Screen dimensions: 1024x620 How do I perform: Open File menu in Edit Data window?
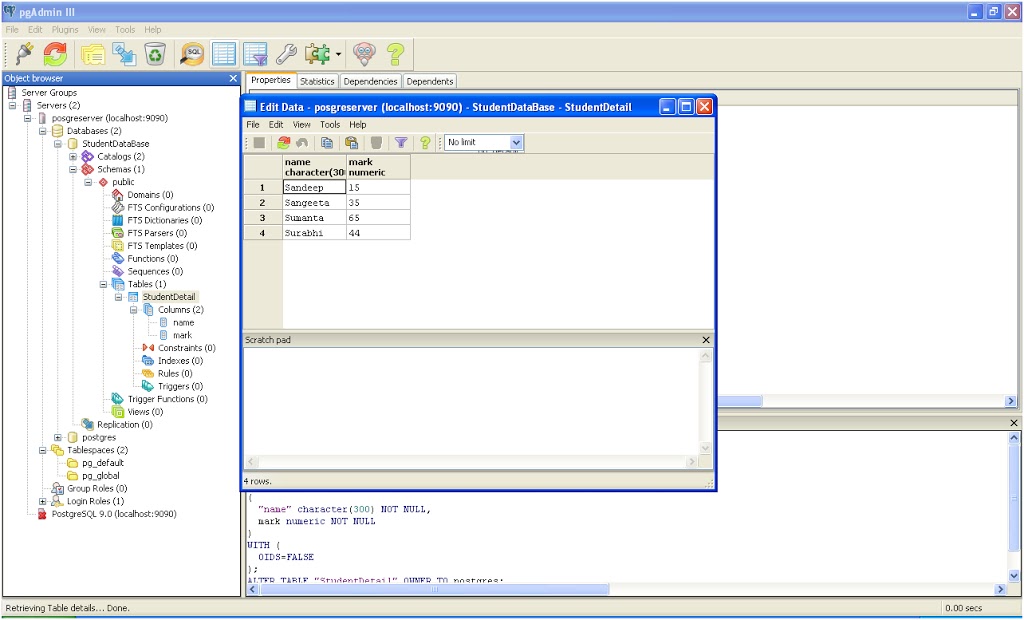click(x=253, y=124)
